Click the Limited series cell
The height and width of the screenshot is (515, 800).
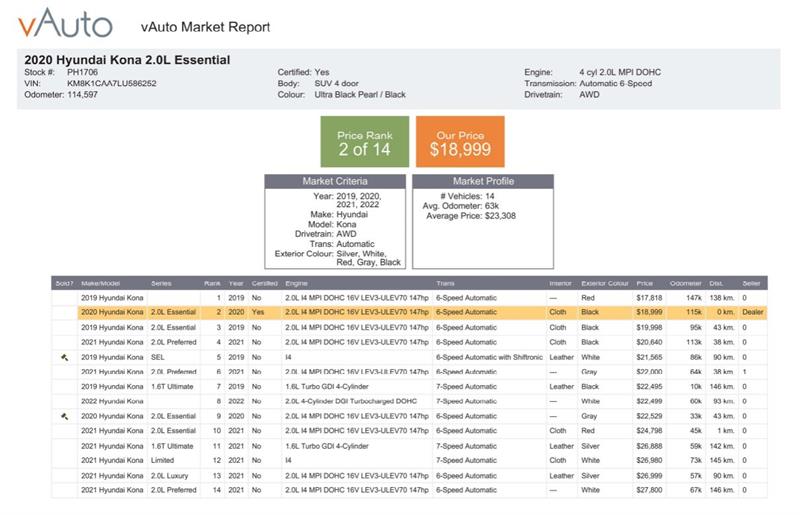coord(162,460)
